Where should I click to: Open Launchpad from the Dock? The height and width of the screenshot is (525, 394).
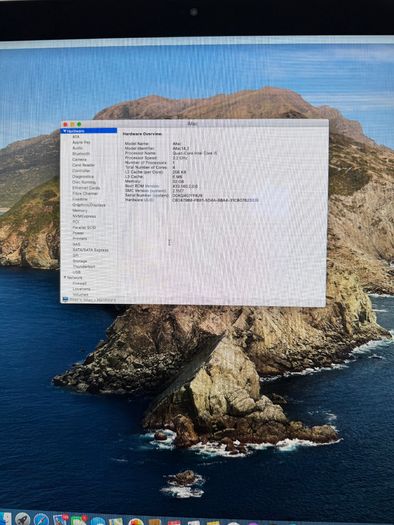pos(23,519)
